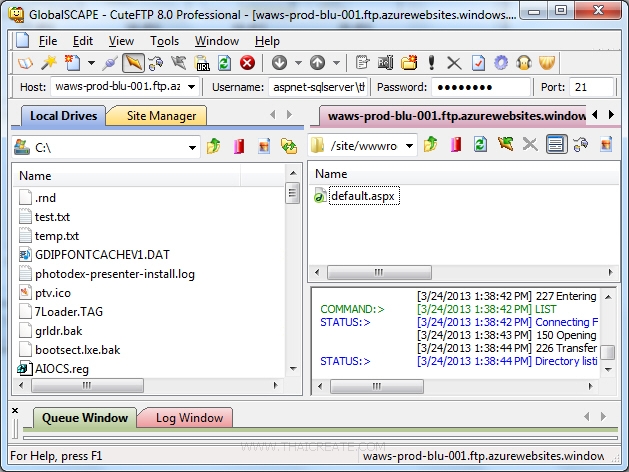The height and width of the screenshot is (472, 629).
Task: Expand the /site/wwwro remote path dropdown
Action: click(x=410, y=146)
